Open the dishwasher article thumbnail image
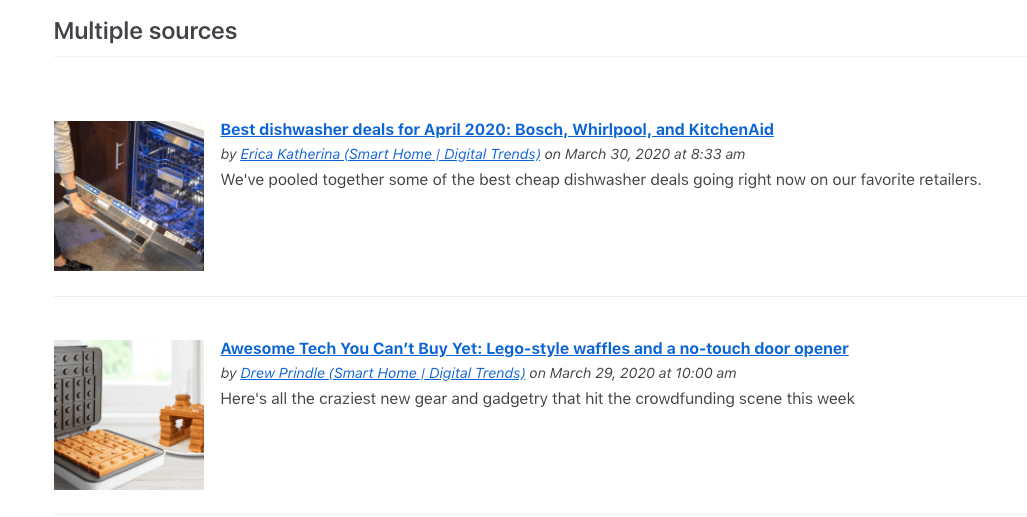This screenshot has height=517, width=1027. (129, 196)
